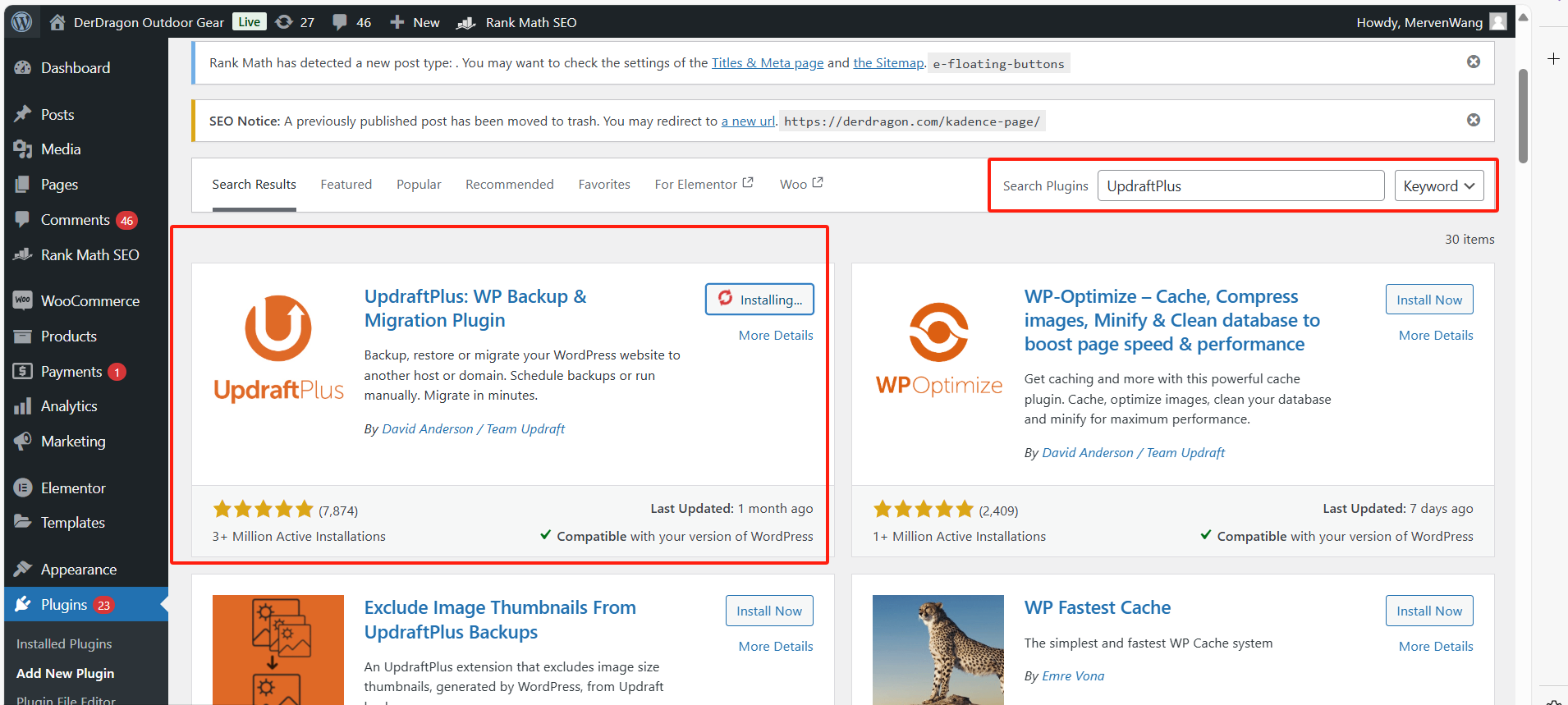The image size is (1568, 705).
Task: Switch to the Popular plugins tab
Action: point(419,185)
